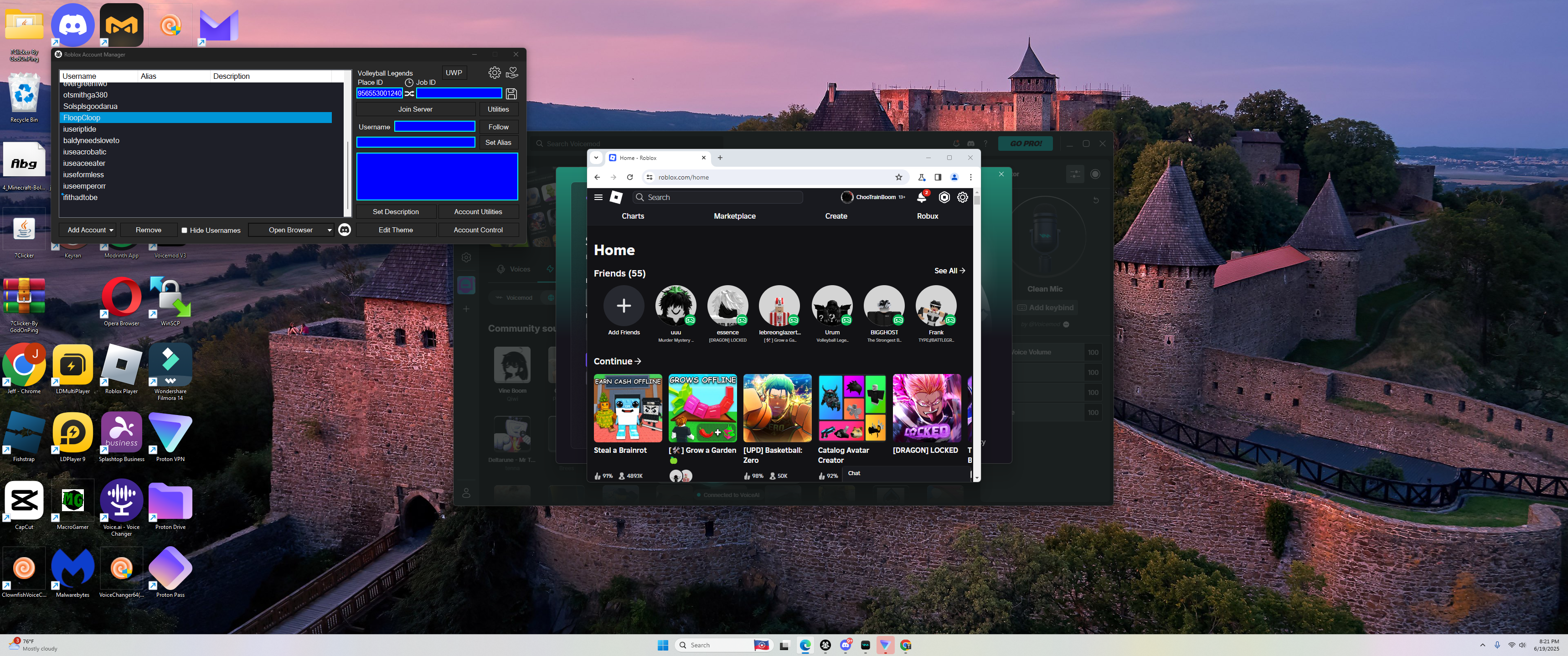Click the donate heart-hand icon
This screenshot has height=656, width=1568.
pyautogui.click(x=512, y=73)
